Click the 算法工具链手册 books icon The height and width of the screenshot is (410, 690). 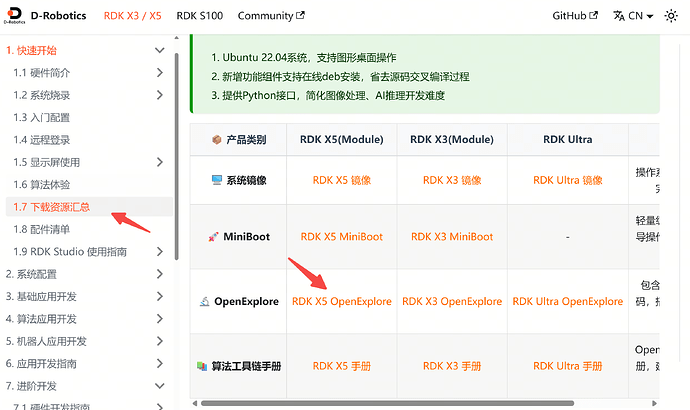(202, 366)
